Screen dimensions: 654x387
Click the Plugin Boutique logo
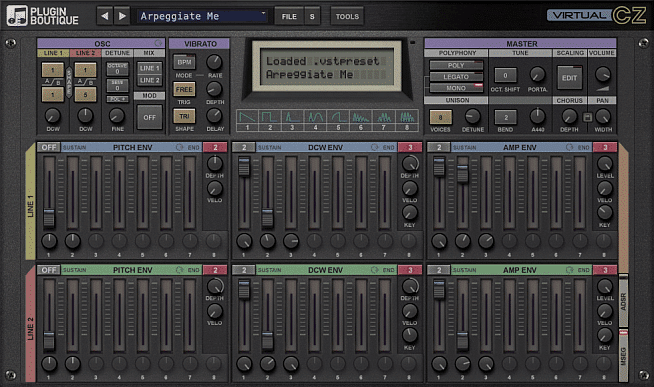tap(43, 16)
